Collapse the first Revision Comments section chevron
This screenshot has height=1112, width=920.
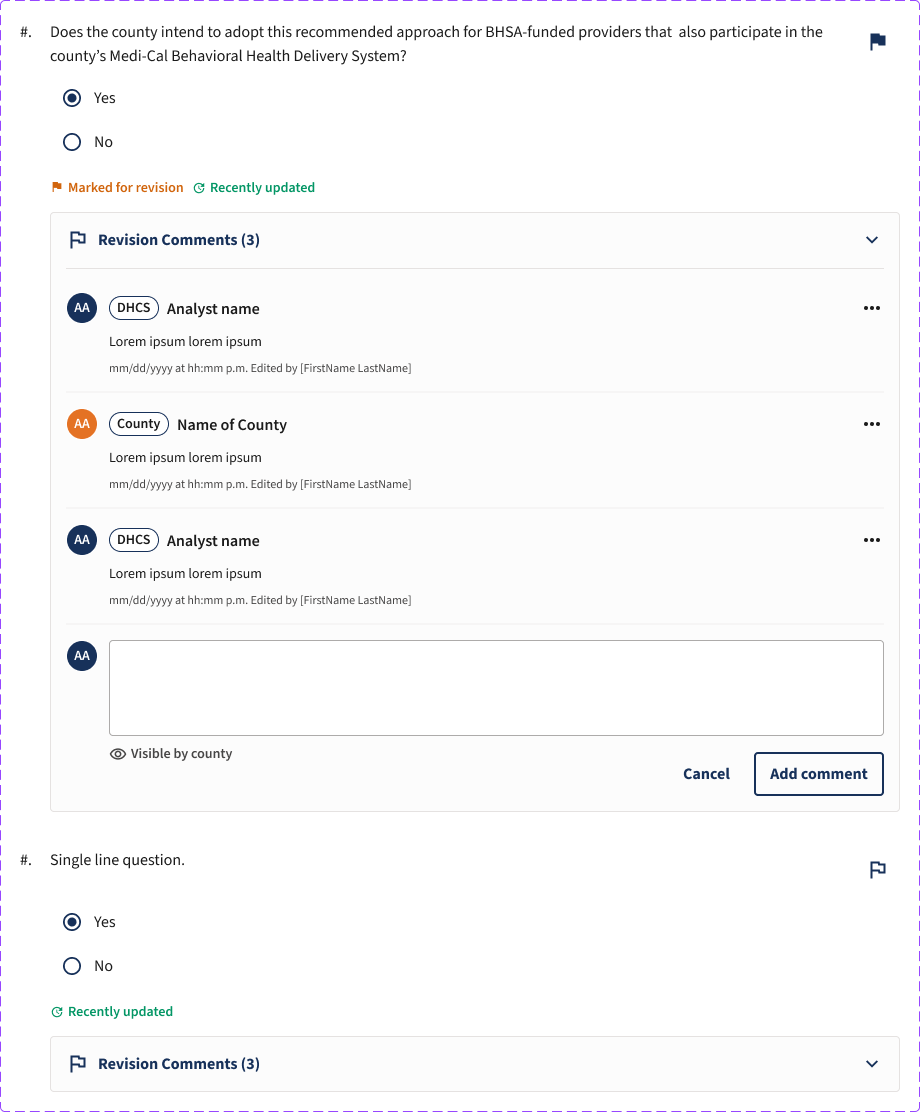pyautogui.click(x=872, y=240)
